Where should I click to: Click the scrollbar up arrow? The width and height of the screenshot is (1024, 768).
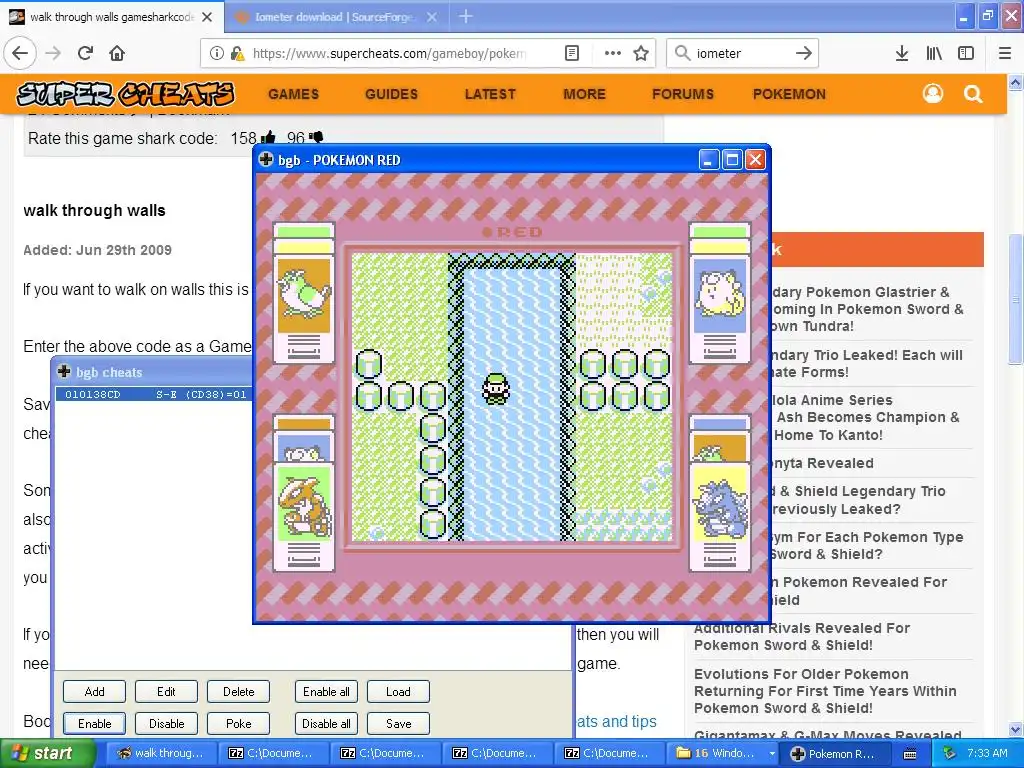click(x=1015, y=83)
